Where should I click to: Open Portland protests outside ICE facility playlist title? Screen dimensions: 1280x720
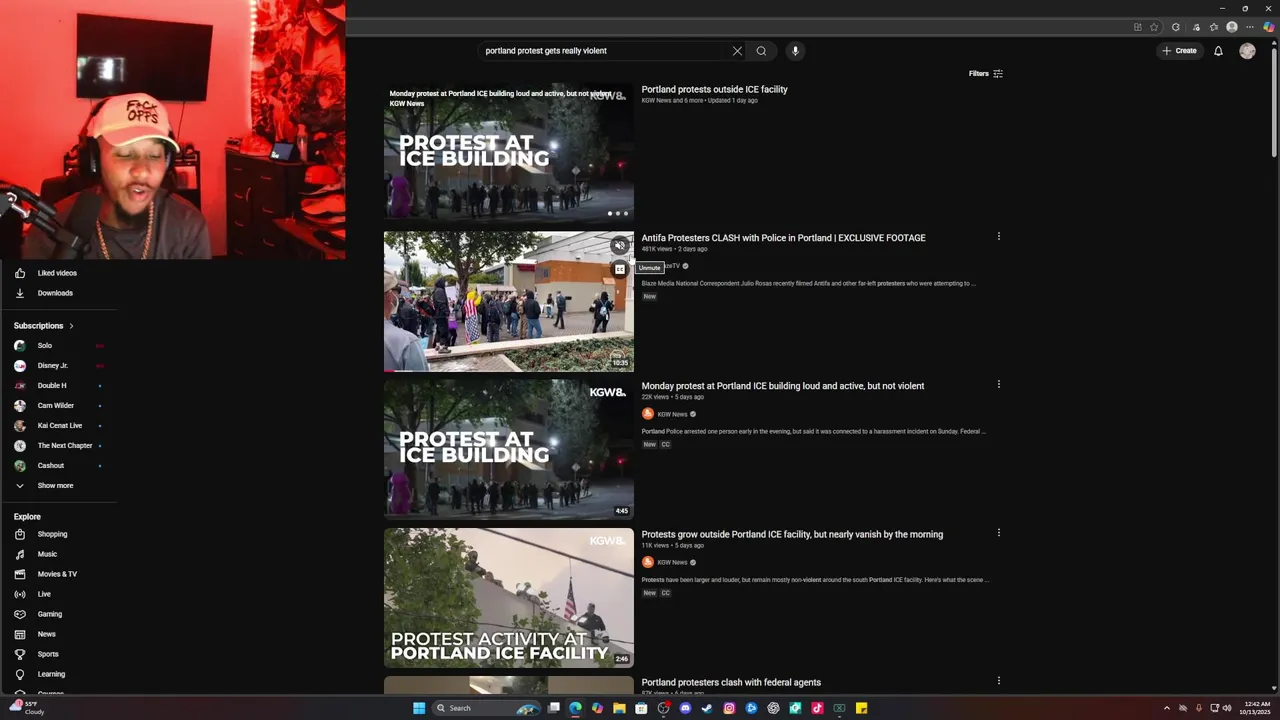[714, 90]
